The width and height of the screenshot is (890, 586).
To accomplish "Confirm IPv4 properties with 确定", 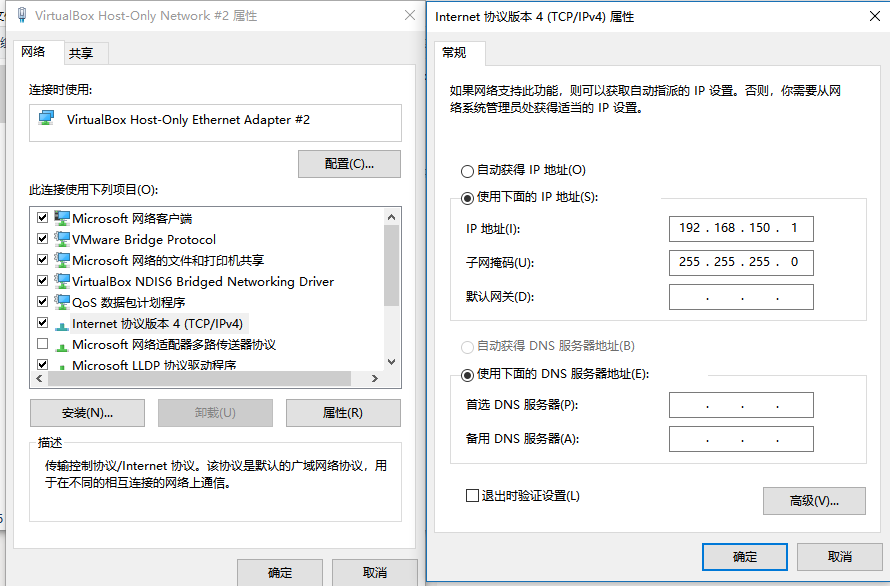I will (745, 557).
